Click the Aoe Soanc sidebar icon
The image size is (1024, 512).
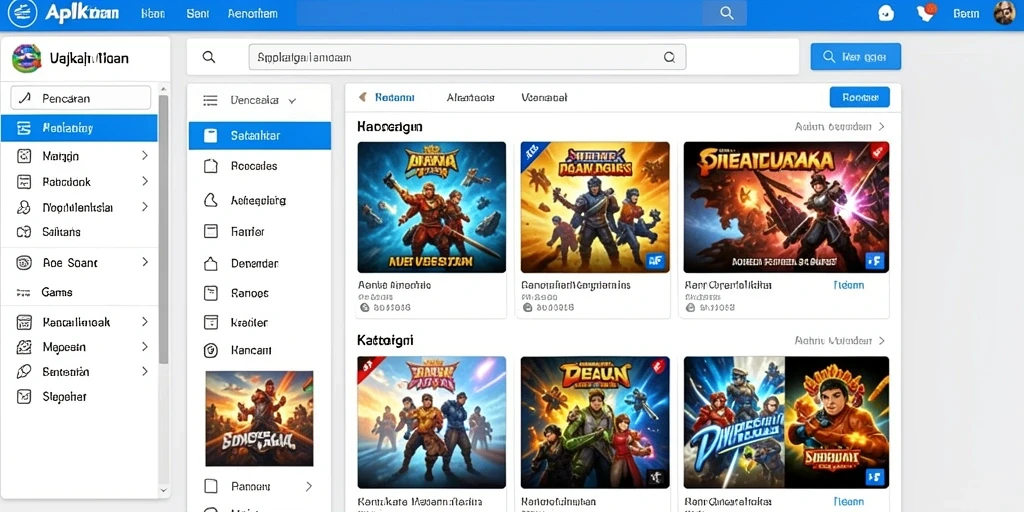pyautogui.click(x=24, y=263)
